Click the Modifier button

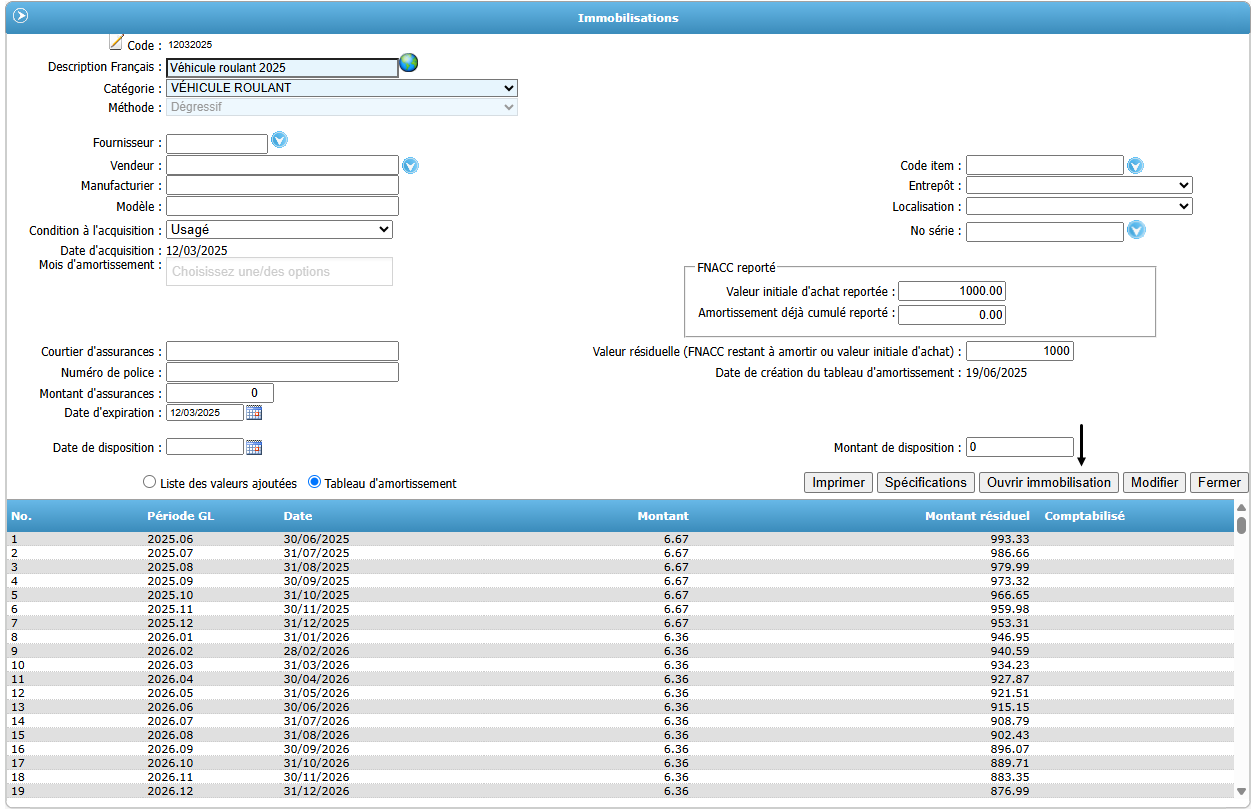1154,483
